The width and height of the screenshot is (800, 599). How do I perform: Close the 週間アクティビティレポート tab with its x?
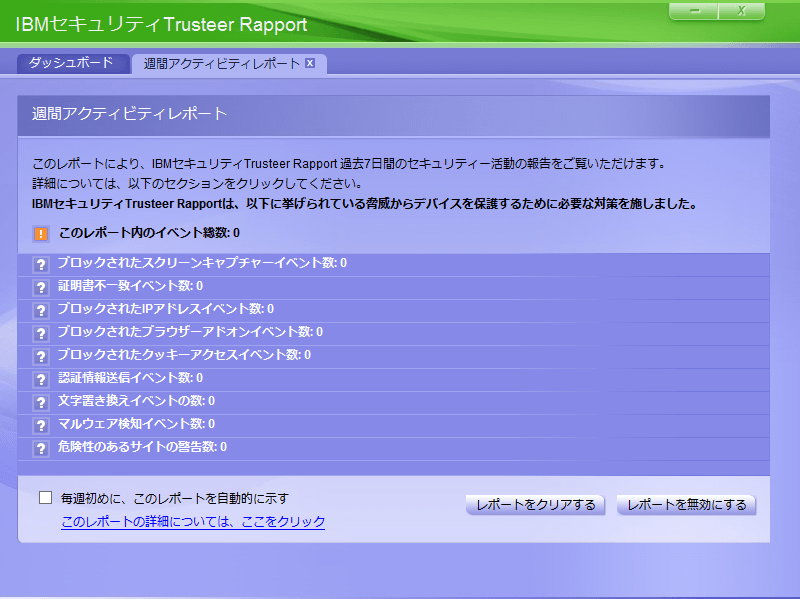pyautogui.click(x=310, y=63)
